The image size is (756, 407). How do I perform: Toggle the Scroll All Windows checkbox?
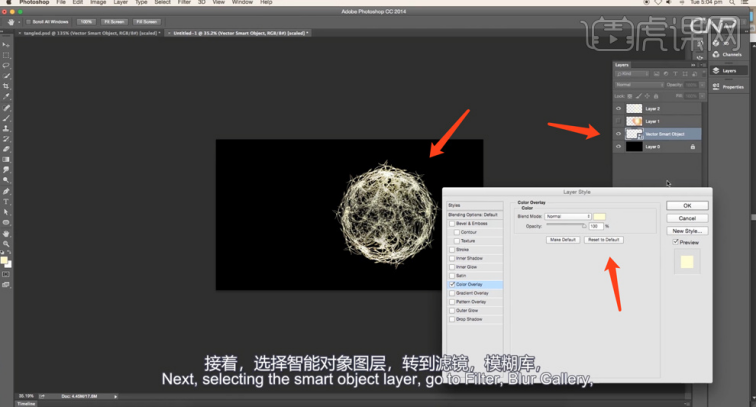tap(28, 22)
